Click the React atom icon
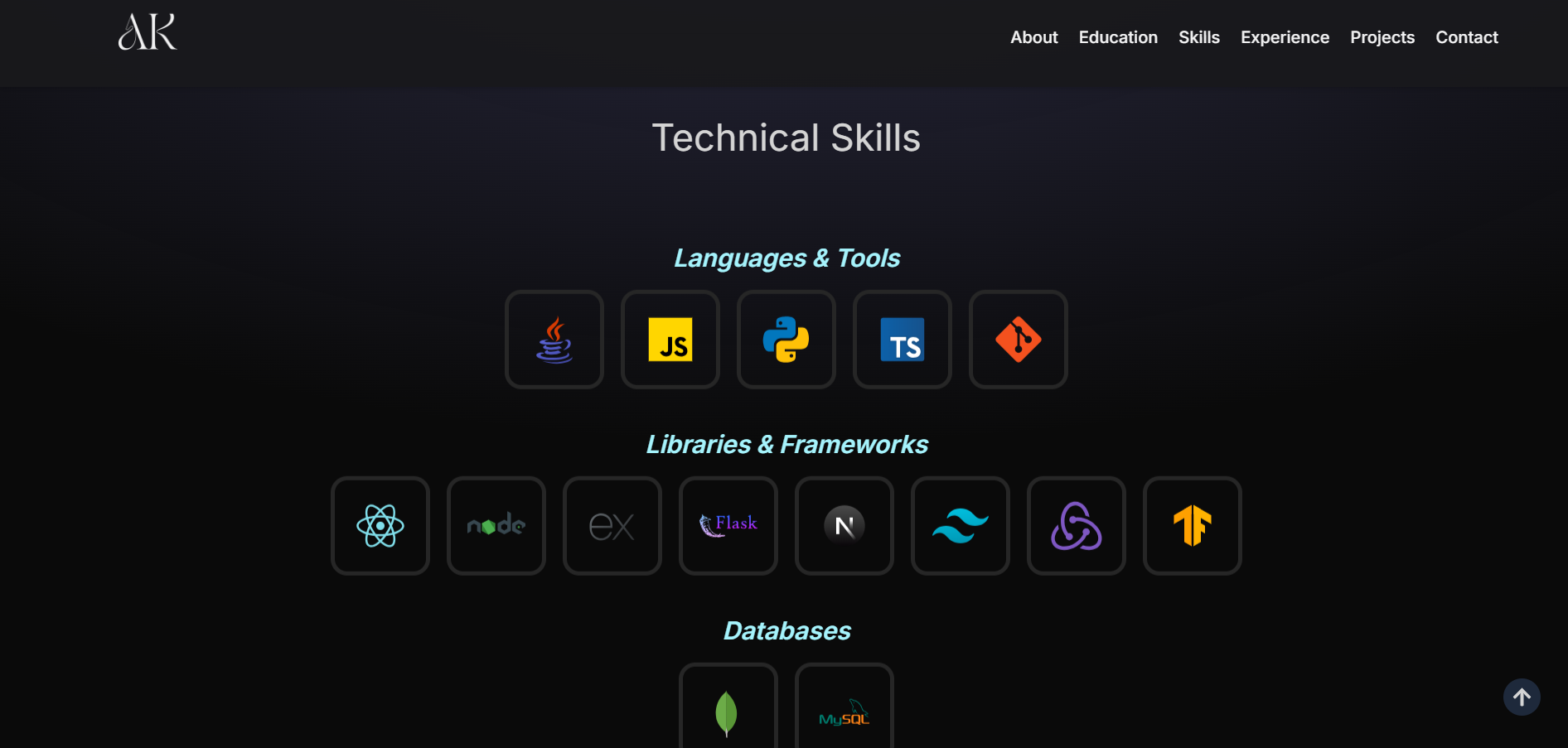 click(380, 526)
